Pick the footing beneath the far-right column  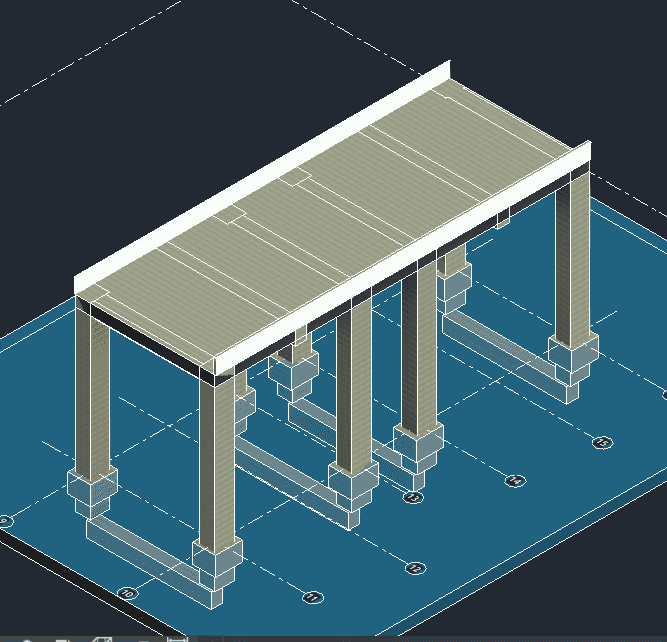click(573, 365)
